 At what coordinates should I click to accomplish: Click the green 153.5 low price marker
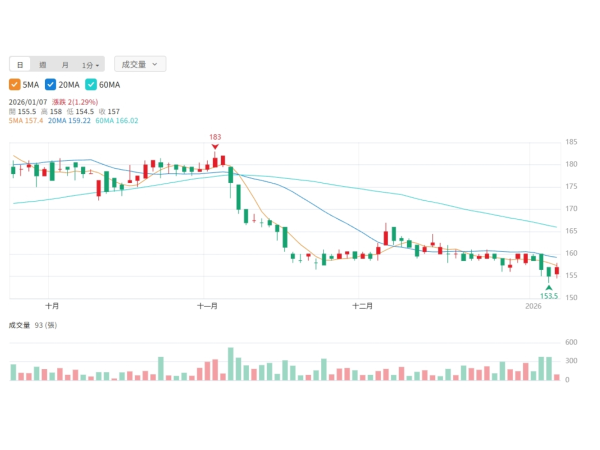pos(549,296)
